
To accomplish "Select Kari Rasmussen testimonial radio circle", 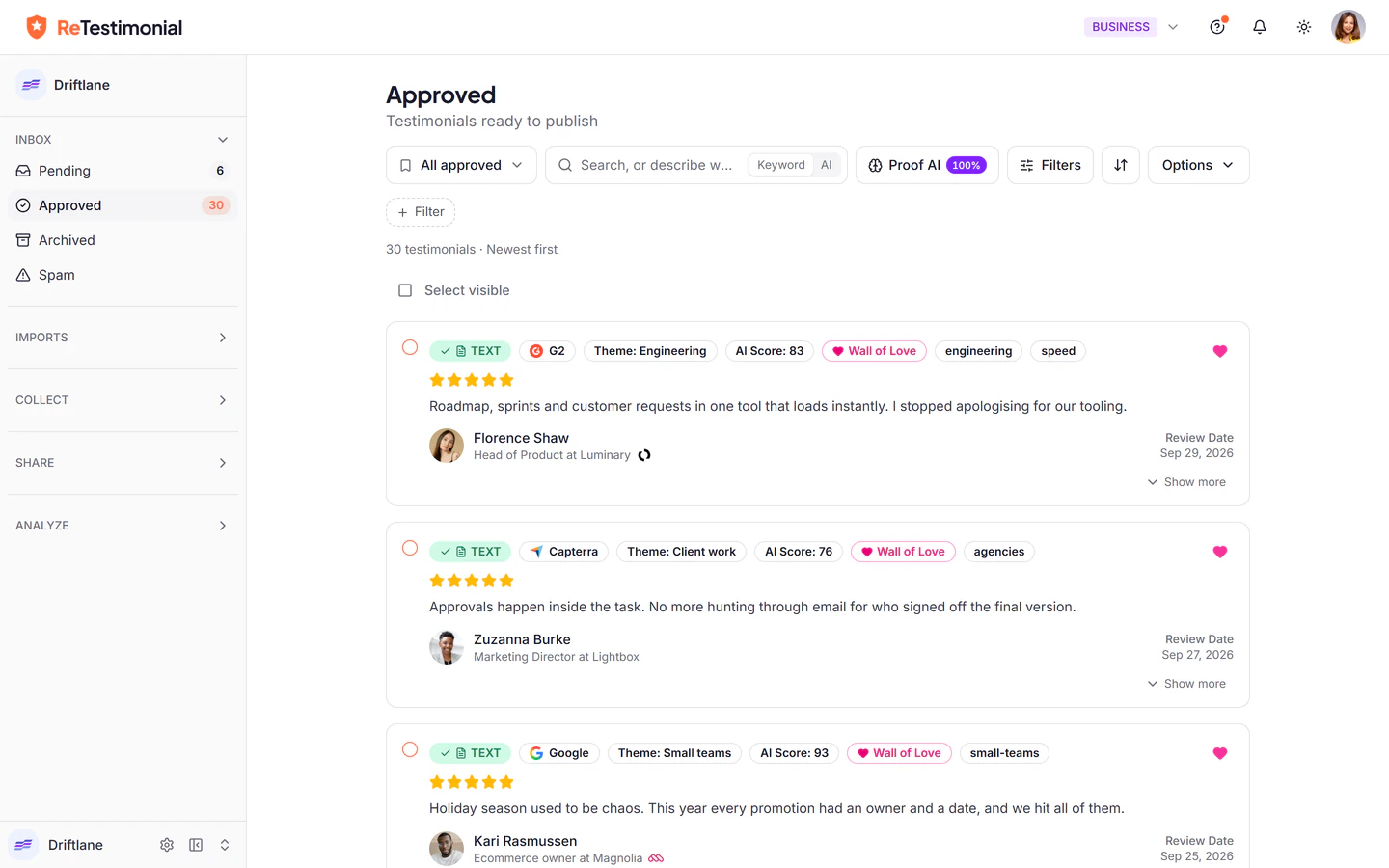I will point(410,749).
